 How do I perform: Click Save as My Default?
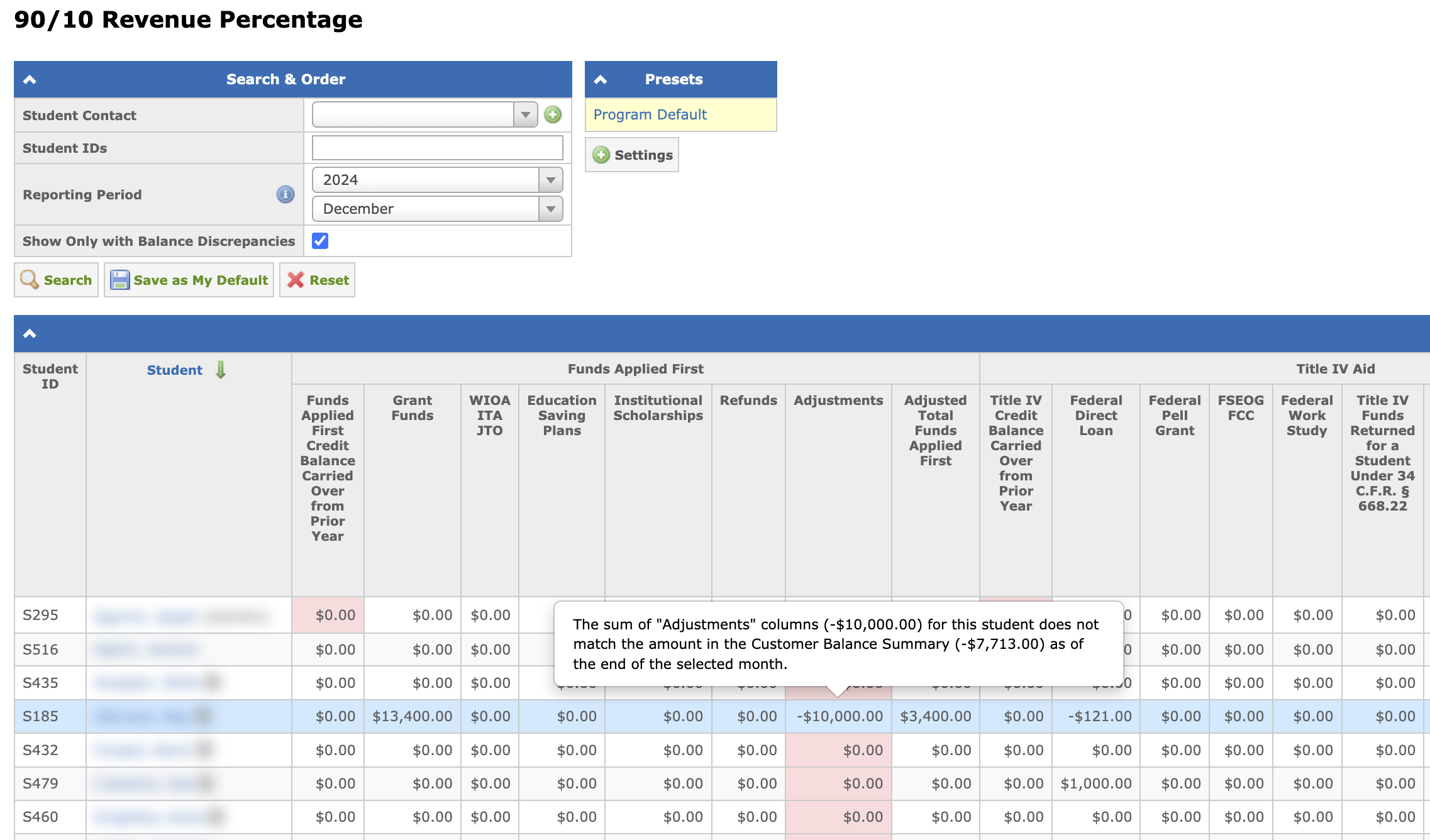(x=189, y=280)
